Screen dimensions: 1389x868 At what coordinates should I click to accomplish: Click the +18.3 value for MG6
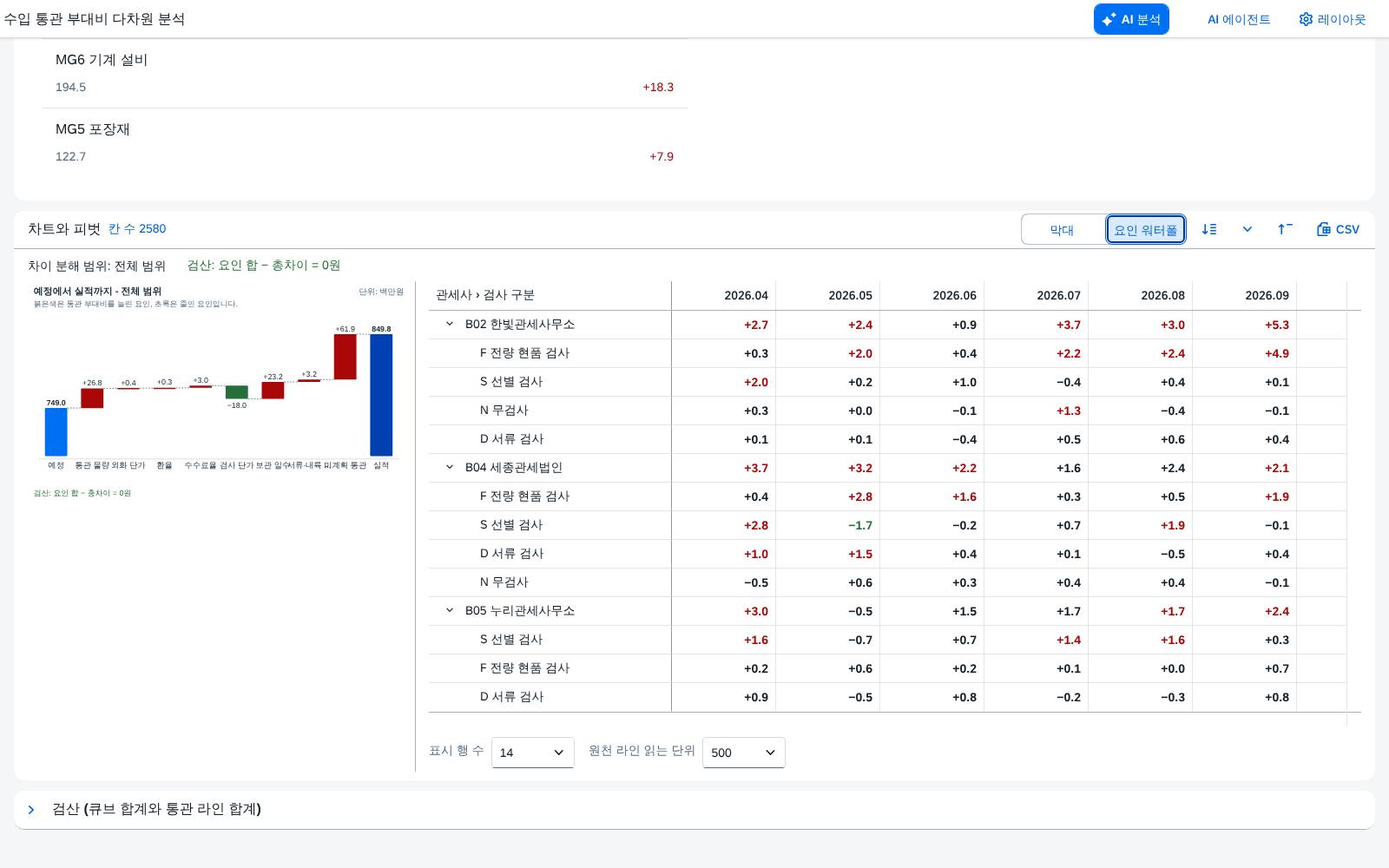click(658, 87)
